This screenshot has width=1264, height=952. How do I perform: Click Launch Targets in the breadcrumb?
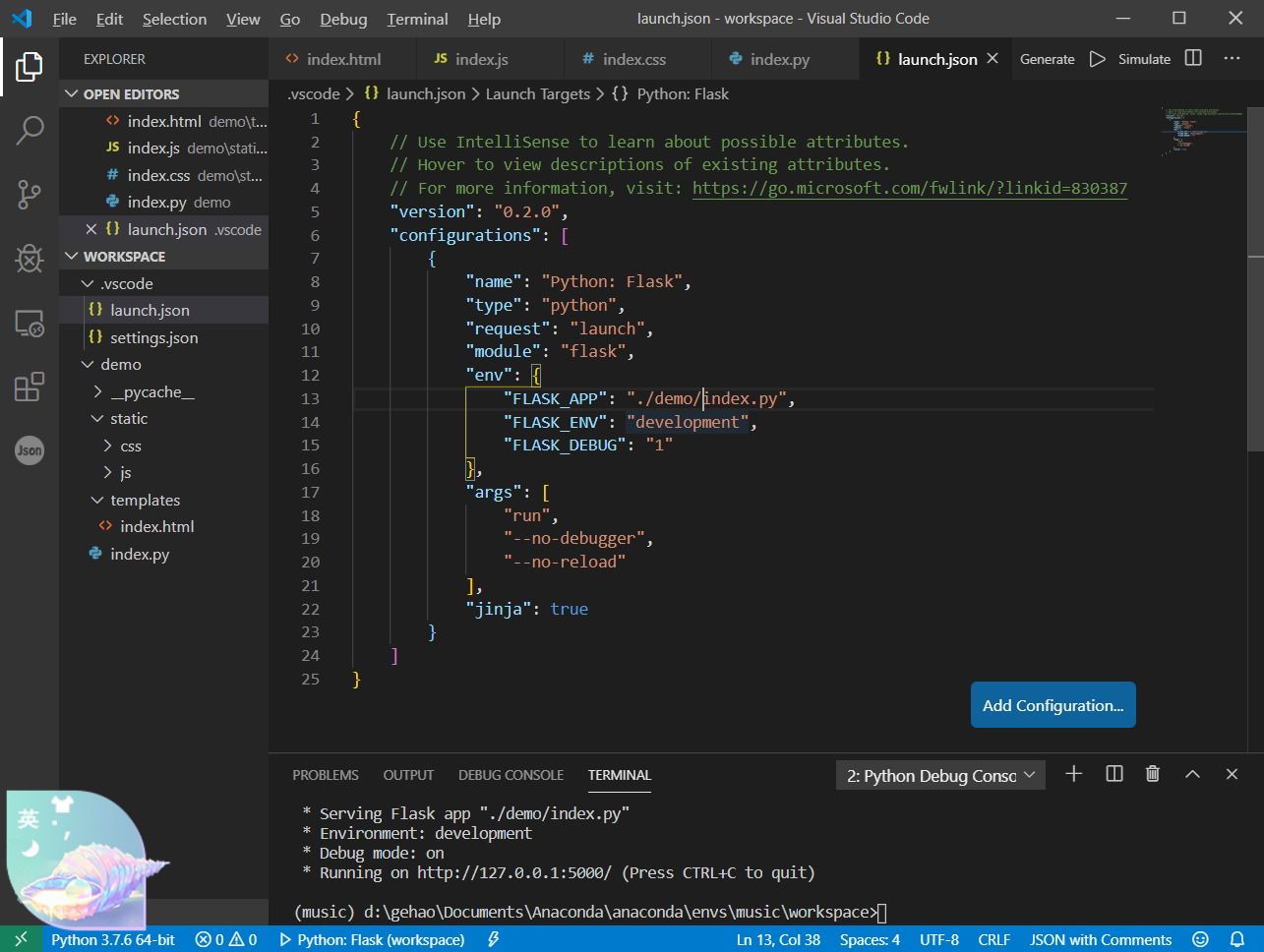(x=537, y=93)
